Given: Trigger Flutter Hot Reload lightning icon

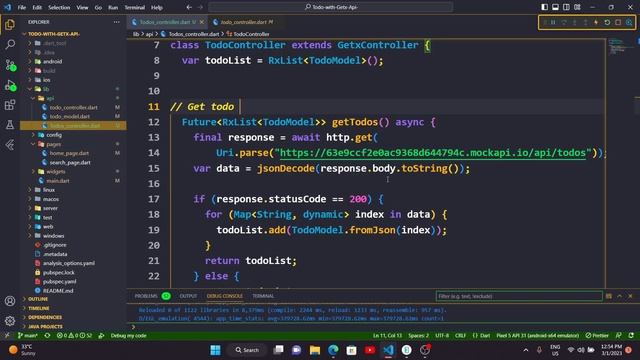Looking at the screenshot, I should 596,22.
